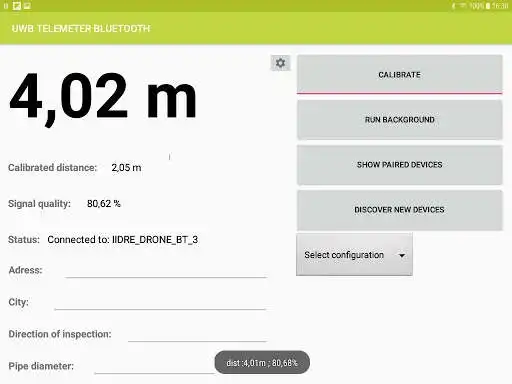Tap the second image notification icon
512x384 pixels.
tap(27, 6)
